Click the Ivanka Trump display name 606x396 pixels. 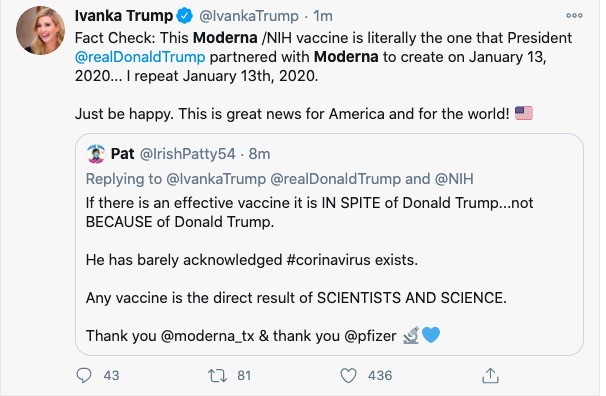[x=124, y=16]
